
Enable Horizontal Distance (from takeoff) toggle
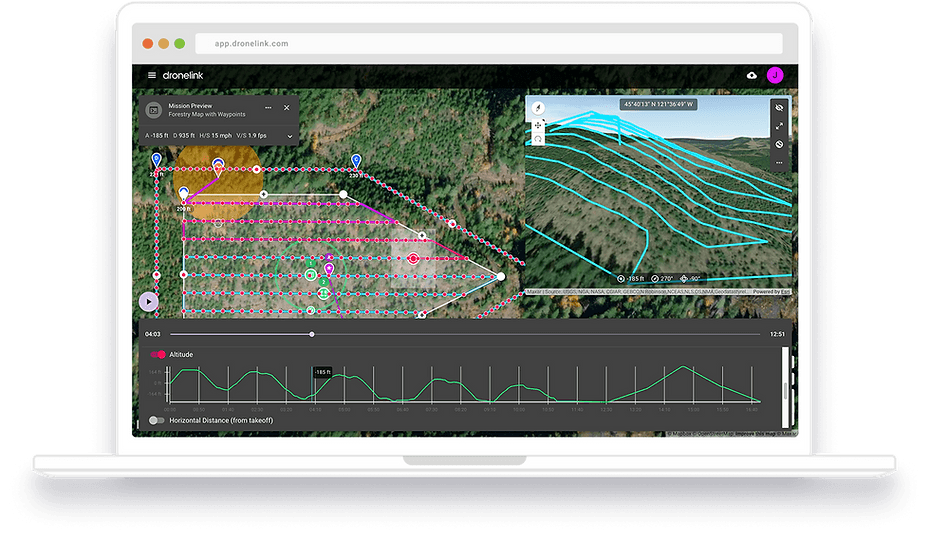pyautogui.click(x=156, y=420)
